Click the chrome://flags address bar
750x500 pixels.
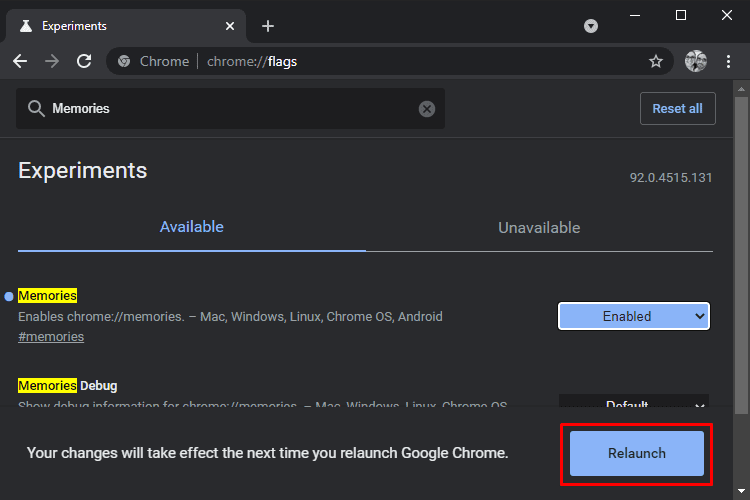point(390,61)
